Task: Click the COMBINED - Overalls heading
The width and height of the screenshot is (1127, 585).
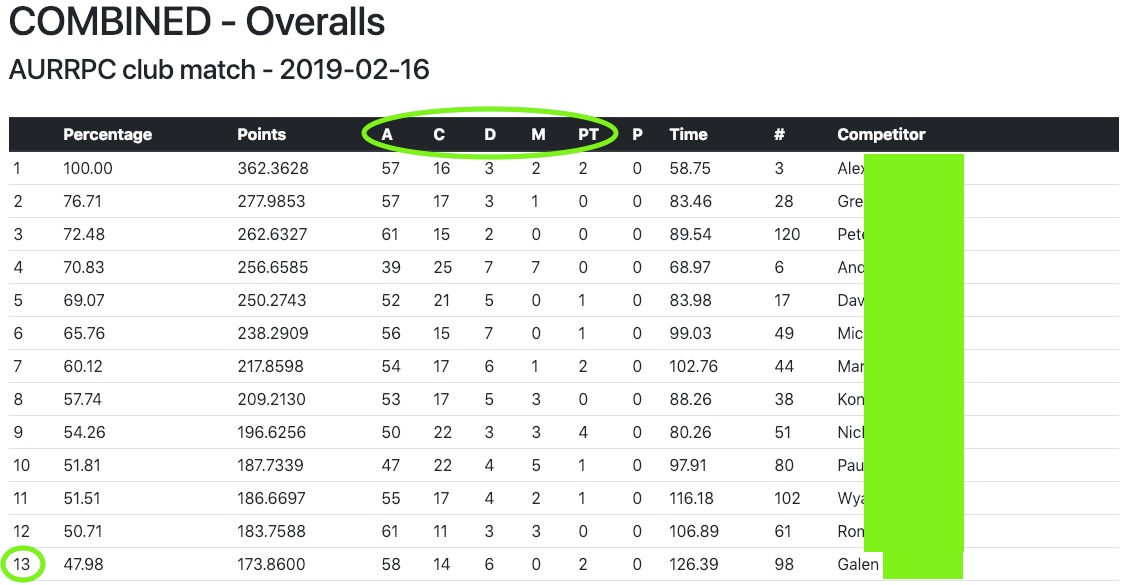Action: 196,23
